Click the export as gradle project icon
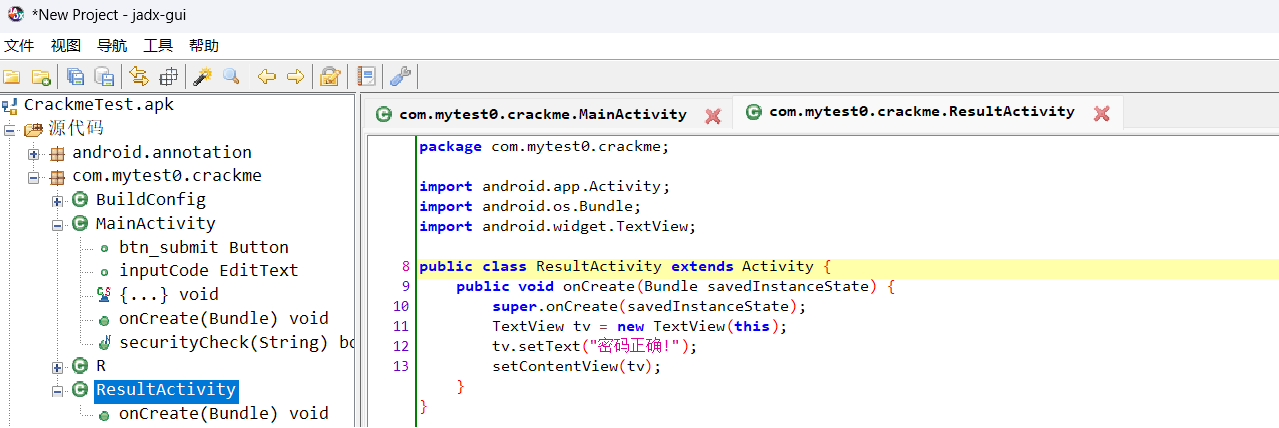Image resolution: width=1279 pixels, height=428 pixels. click(x=104, y=76)
